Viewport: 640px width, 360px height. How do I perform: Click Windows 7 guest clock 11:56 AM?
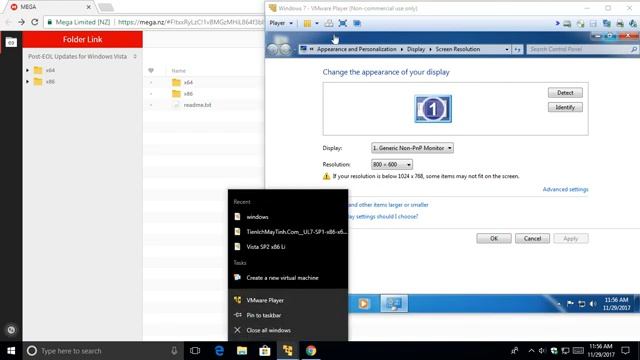point(616,304)
